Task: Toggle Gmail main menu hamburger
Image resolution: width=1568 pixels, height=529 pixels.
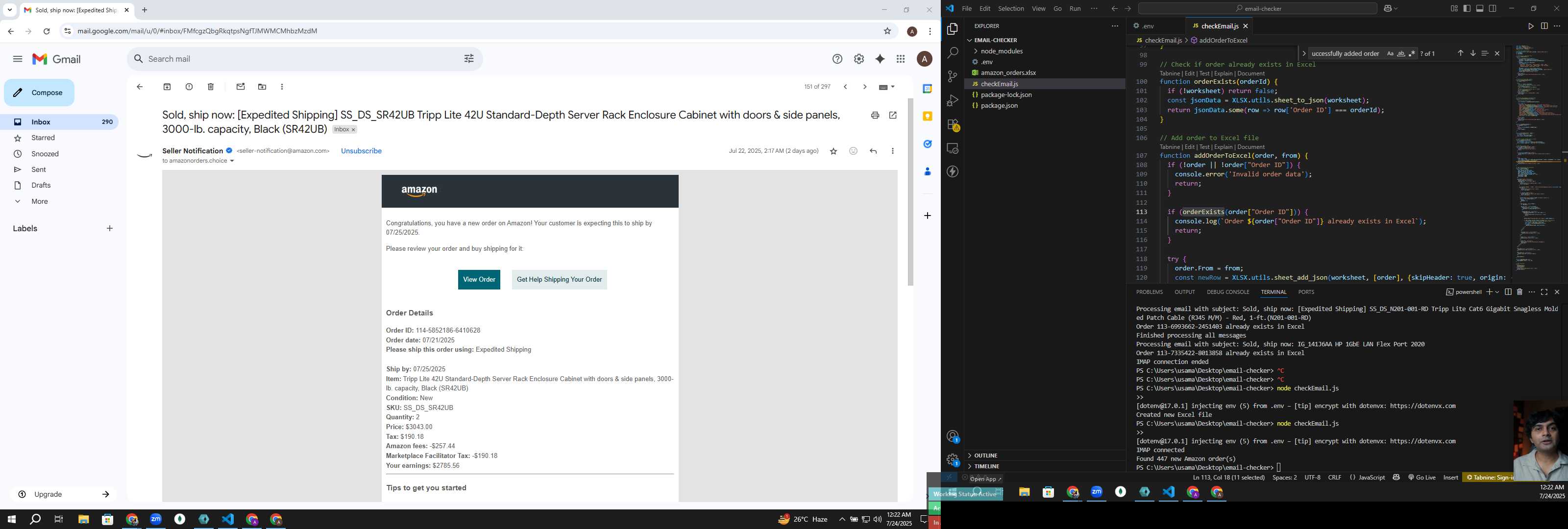Action: coord(18,59)
